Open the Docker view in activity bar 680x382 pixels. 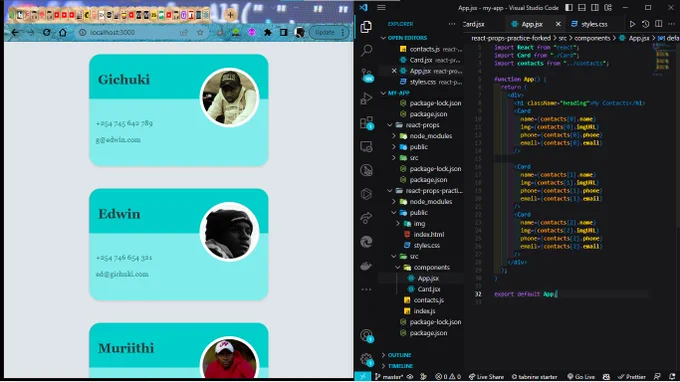point(366,265)
